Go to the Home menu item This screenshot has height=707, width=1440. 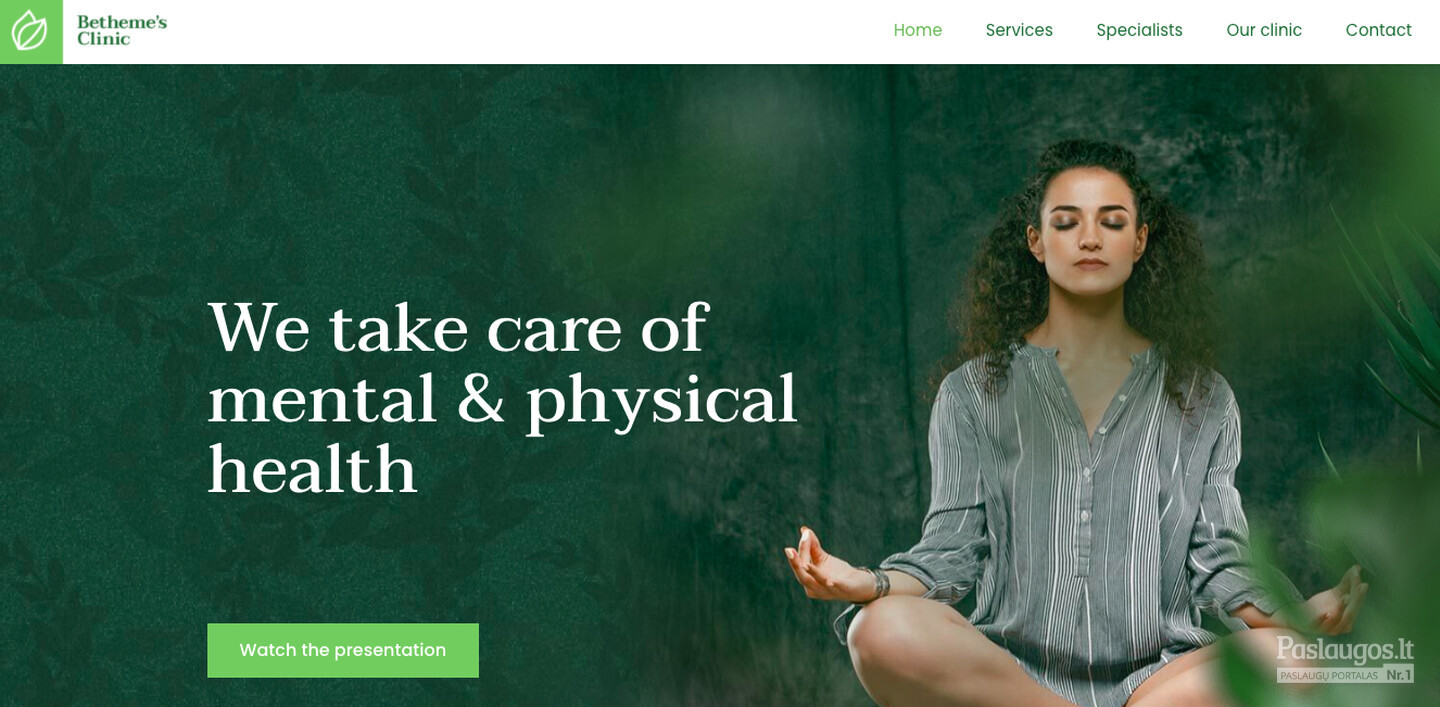918,30
